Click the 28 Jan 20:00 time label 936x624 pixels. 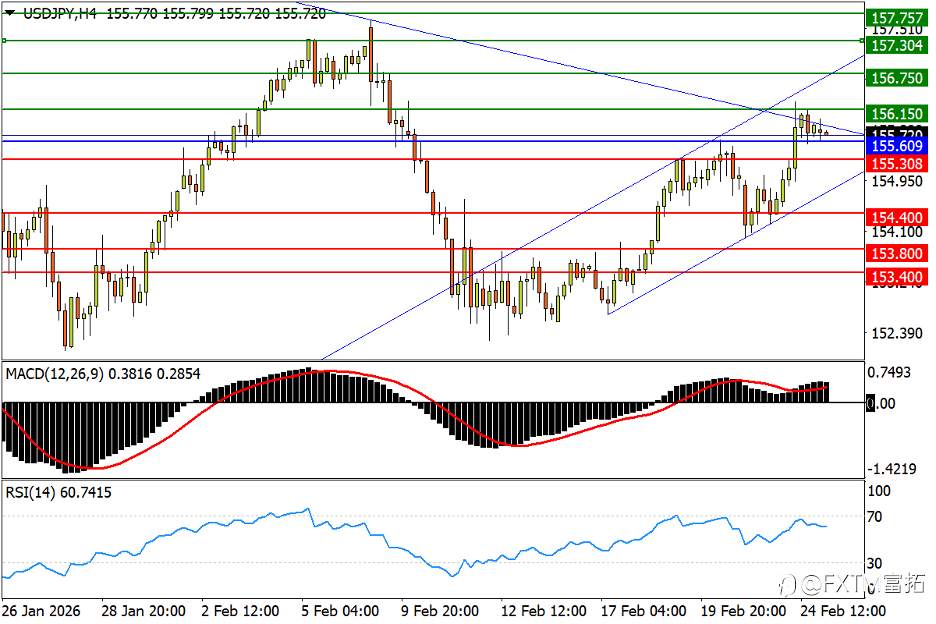(143, 611)
